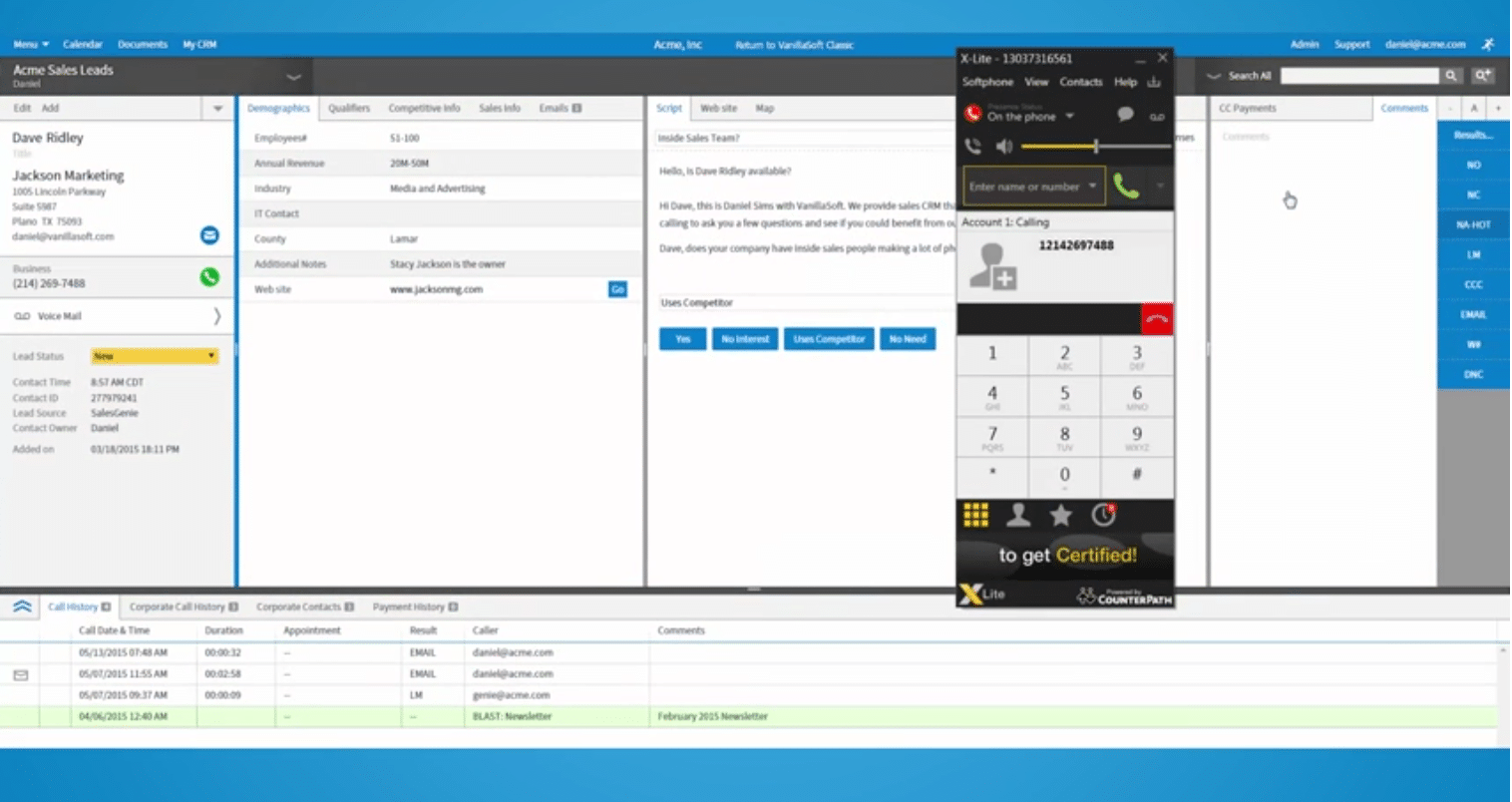Switch to the Map tab

coord(764,108)
